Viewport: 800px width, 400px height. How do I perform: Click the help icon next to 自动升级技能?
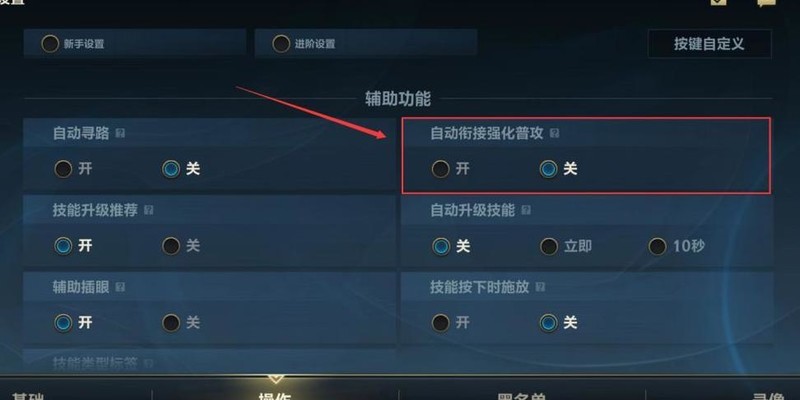526,210
